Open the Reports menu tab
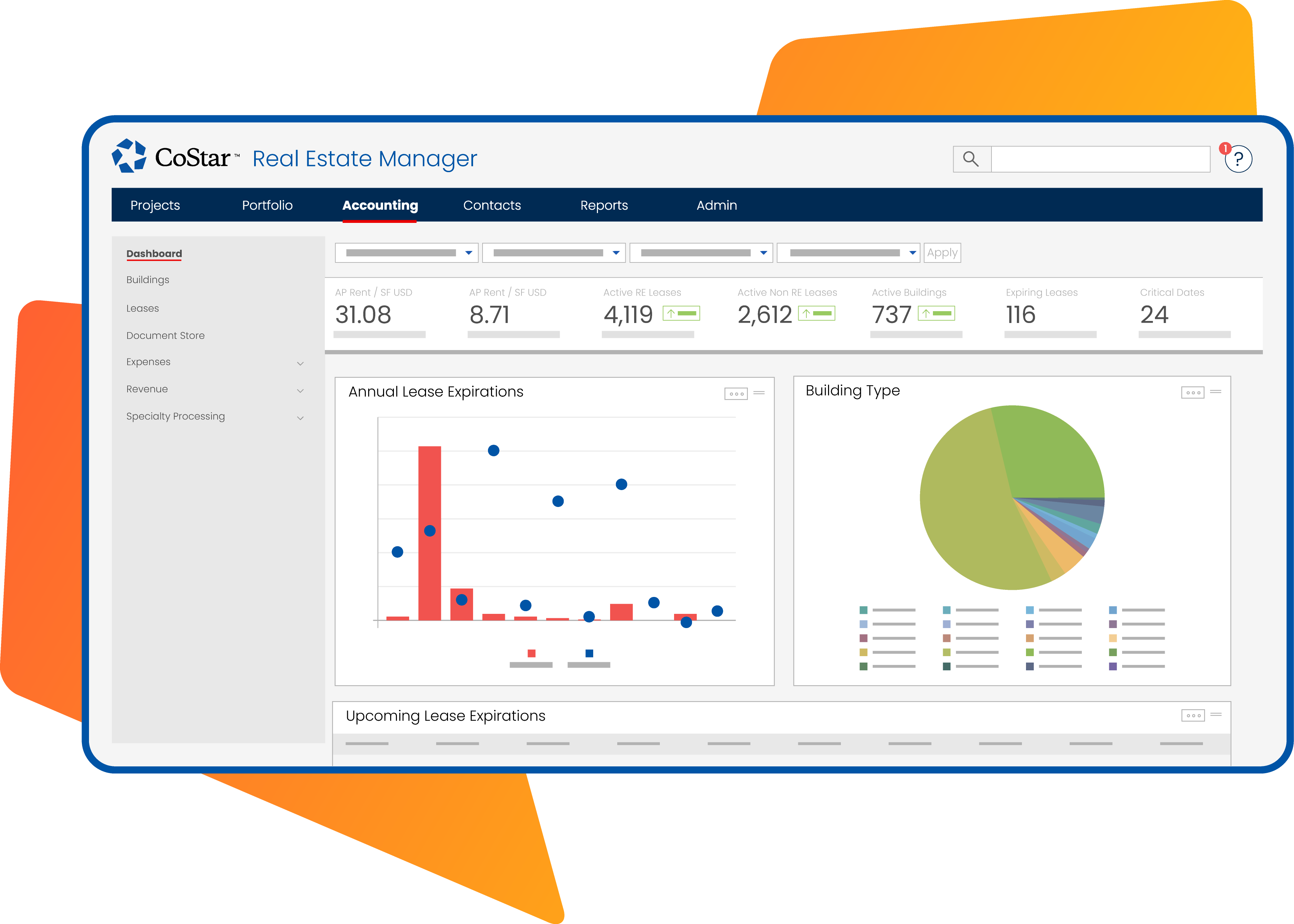Image resolution: width=1294 pixels, height=924 pixels. (603, 205)
